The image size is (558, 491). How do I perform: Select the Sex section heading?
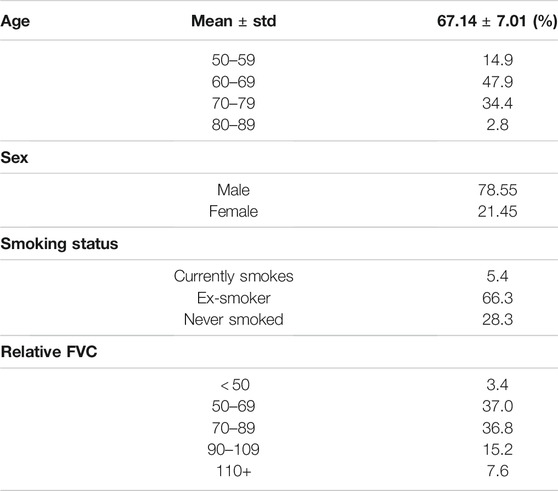pos(14,158)
